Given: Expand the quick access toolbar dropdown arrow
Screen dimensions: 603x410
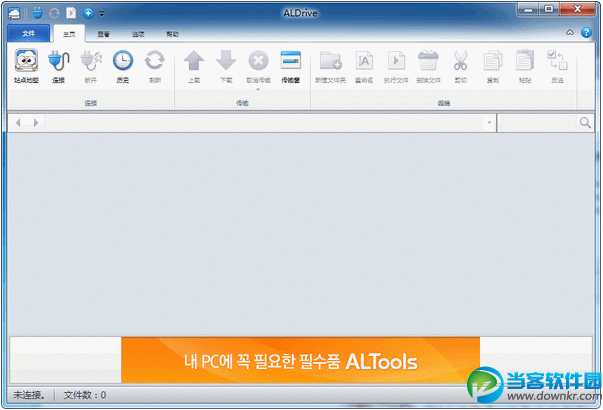Looking at the screenshot, I should click(x=102, y=14).
